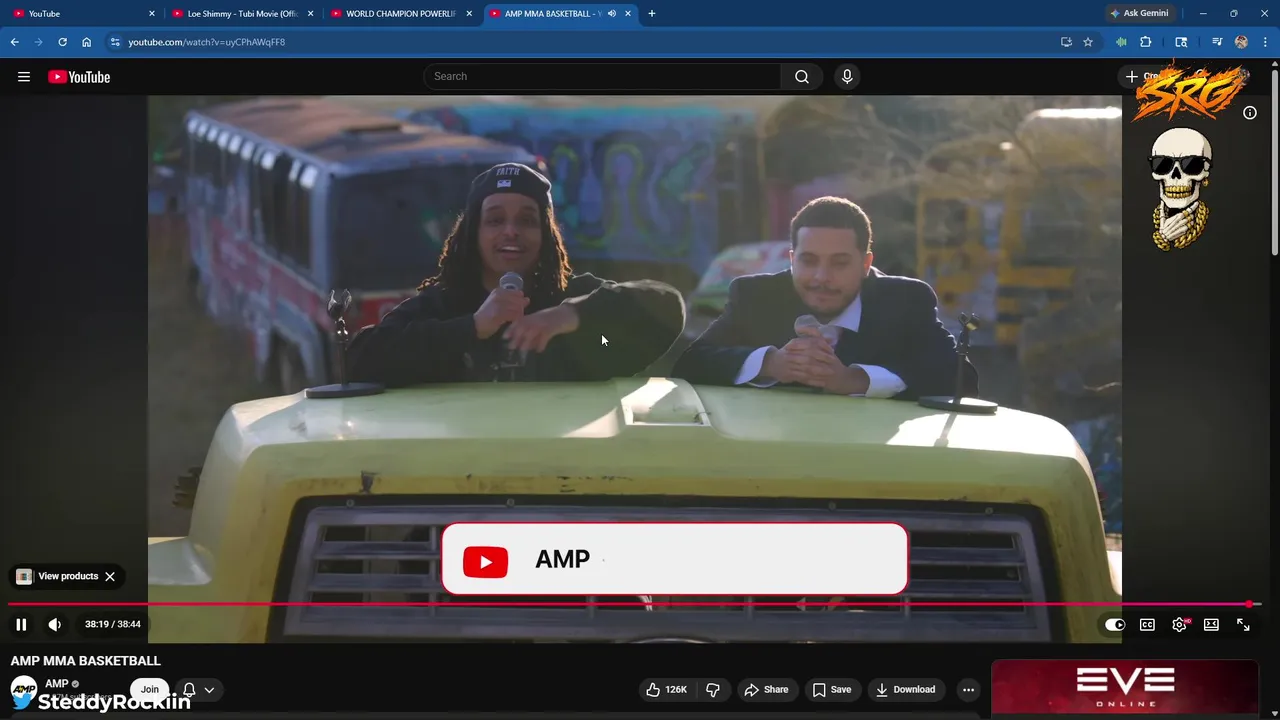Dislike the video

pos(713,690)
